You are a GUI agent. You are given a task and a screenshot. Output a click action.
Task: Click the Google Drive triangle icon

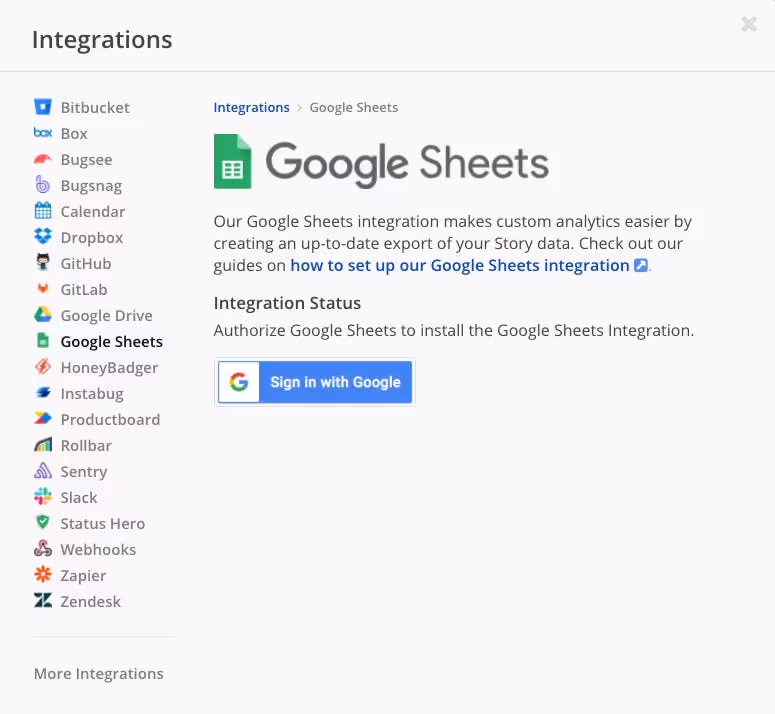[x=43, y=315]
